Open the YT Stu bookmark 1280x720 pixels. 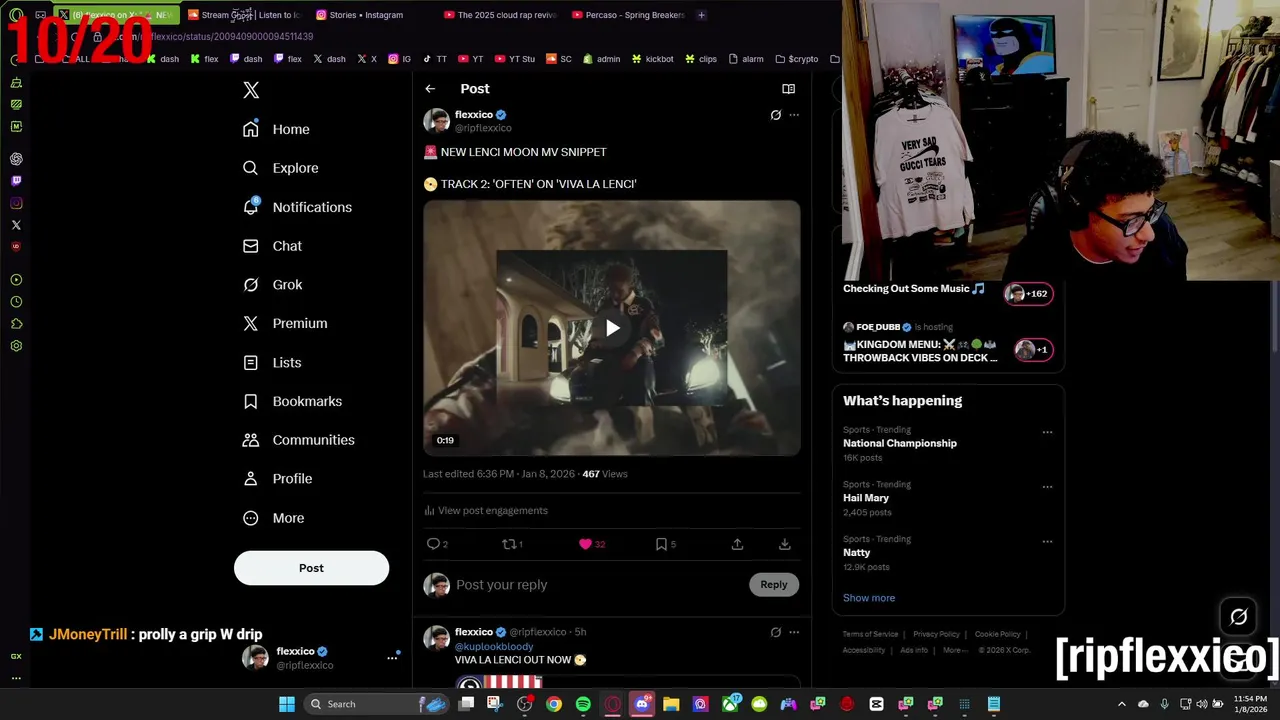[x=515, y=59]
